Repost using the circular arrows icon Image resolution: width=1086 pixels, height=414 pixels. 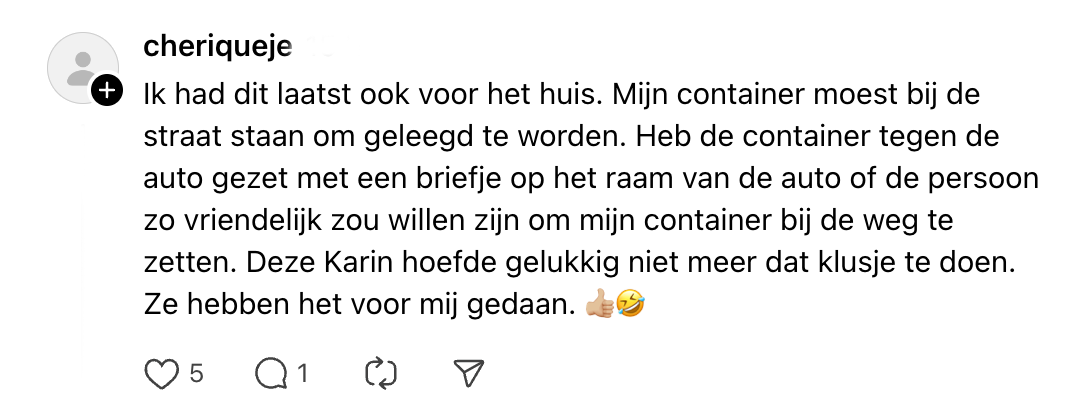[x=382, y=374]
